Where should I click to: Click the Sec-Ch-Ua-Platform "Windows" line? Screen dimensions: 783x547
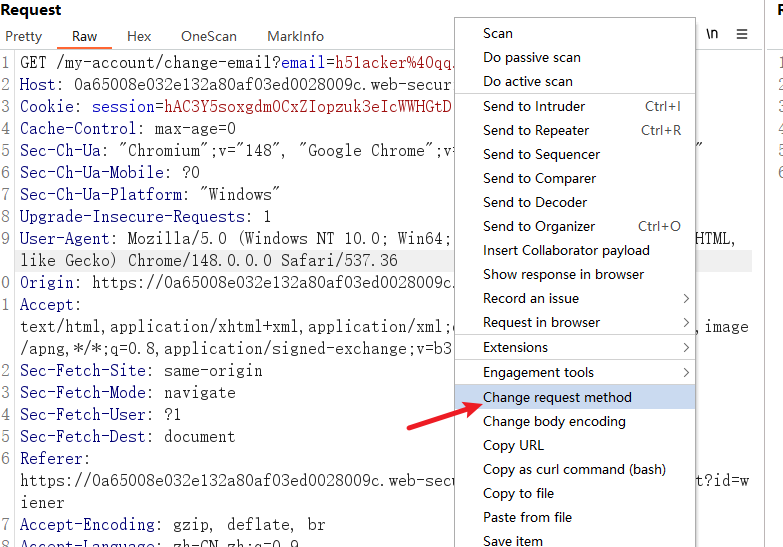[150, 194]
